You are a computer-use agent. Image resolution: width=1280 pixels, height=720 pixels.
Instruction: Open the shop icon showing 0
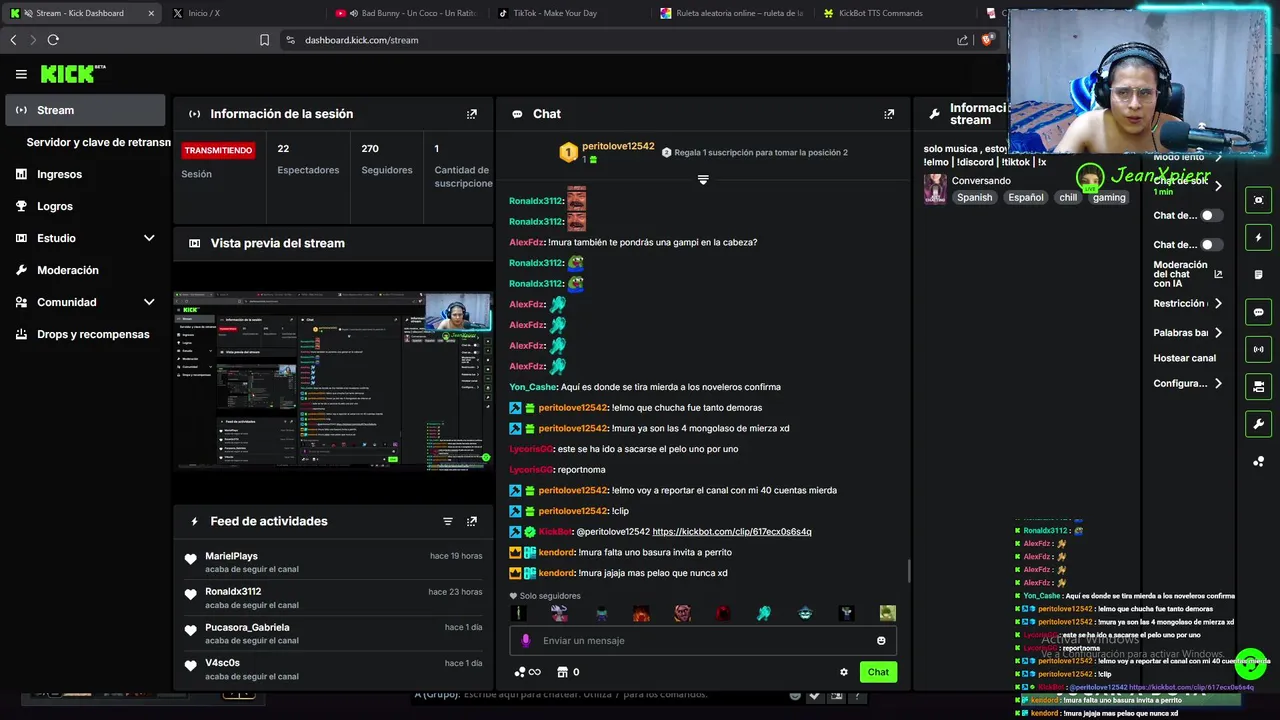(568, 672)
